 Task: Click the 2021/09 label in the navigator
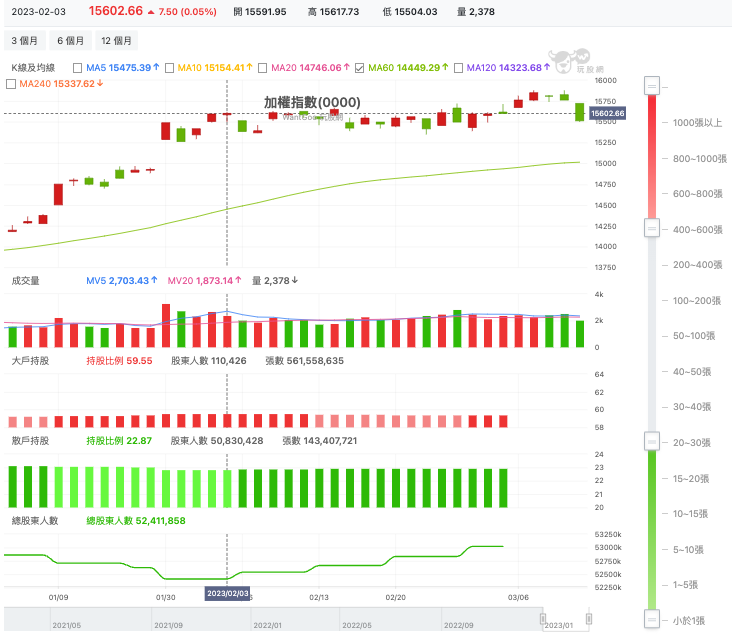169,625
